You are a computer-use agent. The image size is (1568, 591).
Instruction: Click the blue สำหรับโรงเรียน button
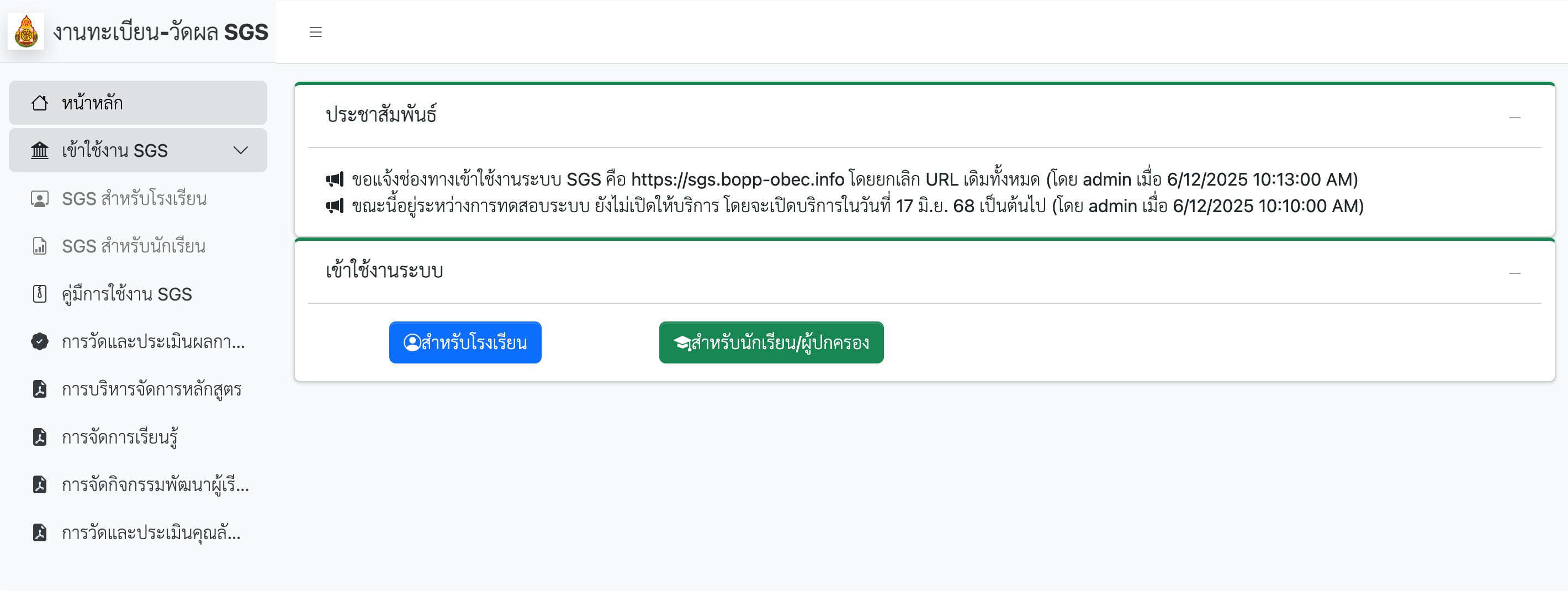[465, 342]
